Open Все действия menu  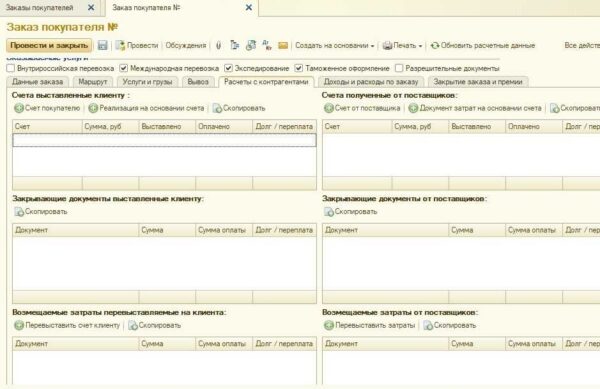[x=582, y=46]
